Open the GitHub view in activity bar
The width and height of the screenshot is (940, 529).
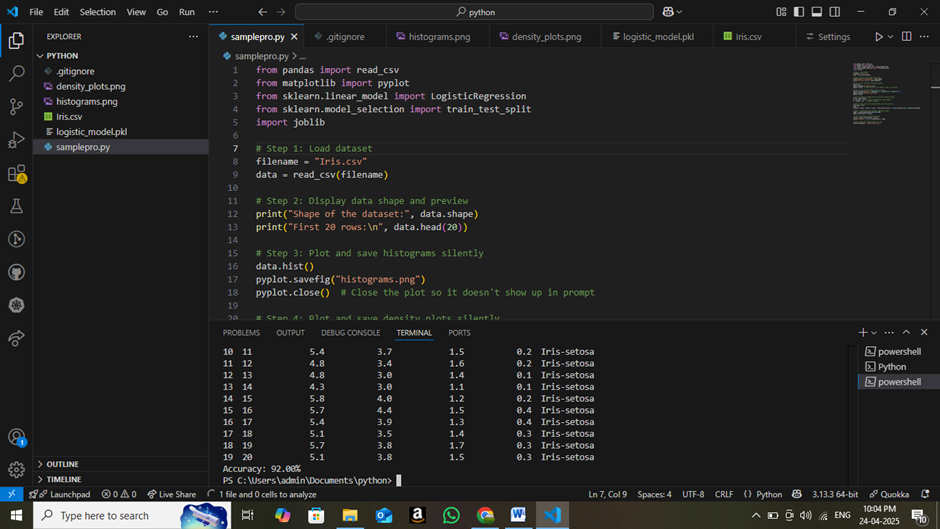pyautogui.click(x=16, y=272)
